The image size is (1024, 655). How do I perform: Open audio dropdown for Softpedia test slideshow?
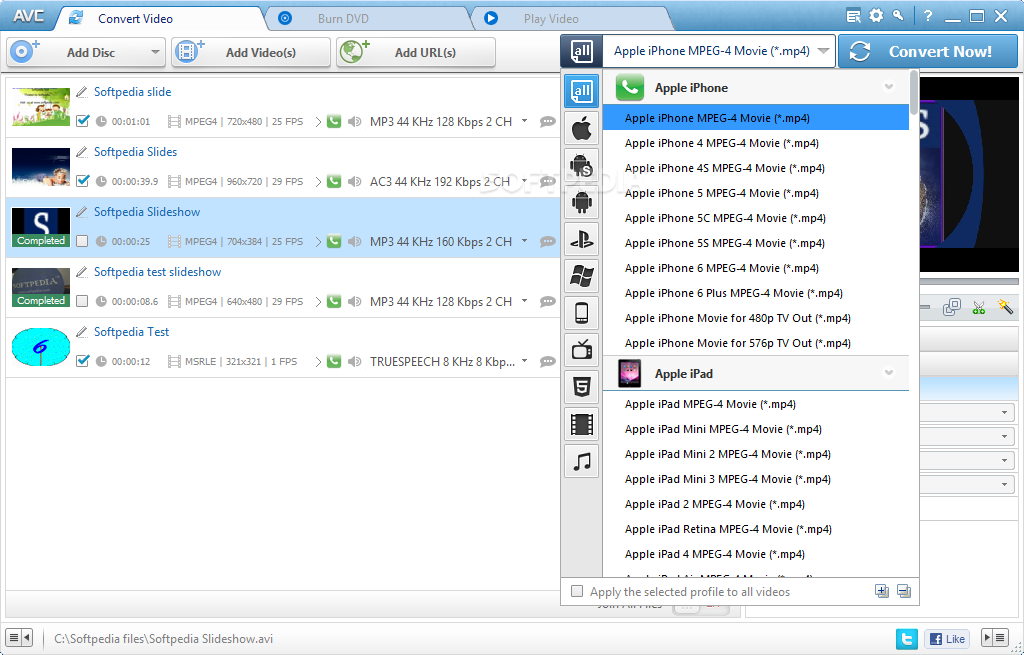[524, 301]
